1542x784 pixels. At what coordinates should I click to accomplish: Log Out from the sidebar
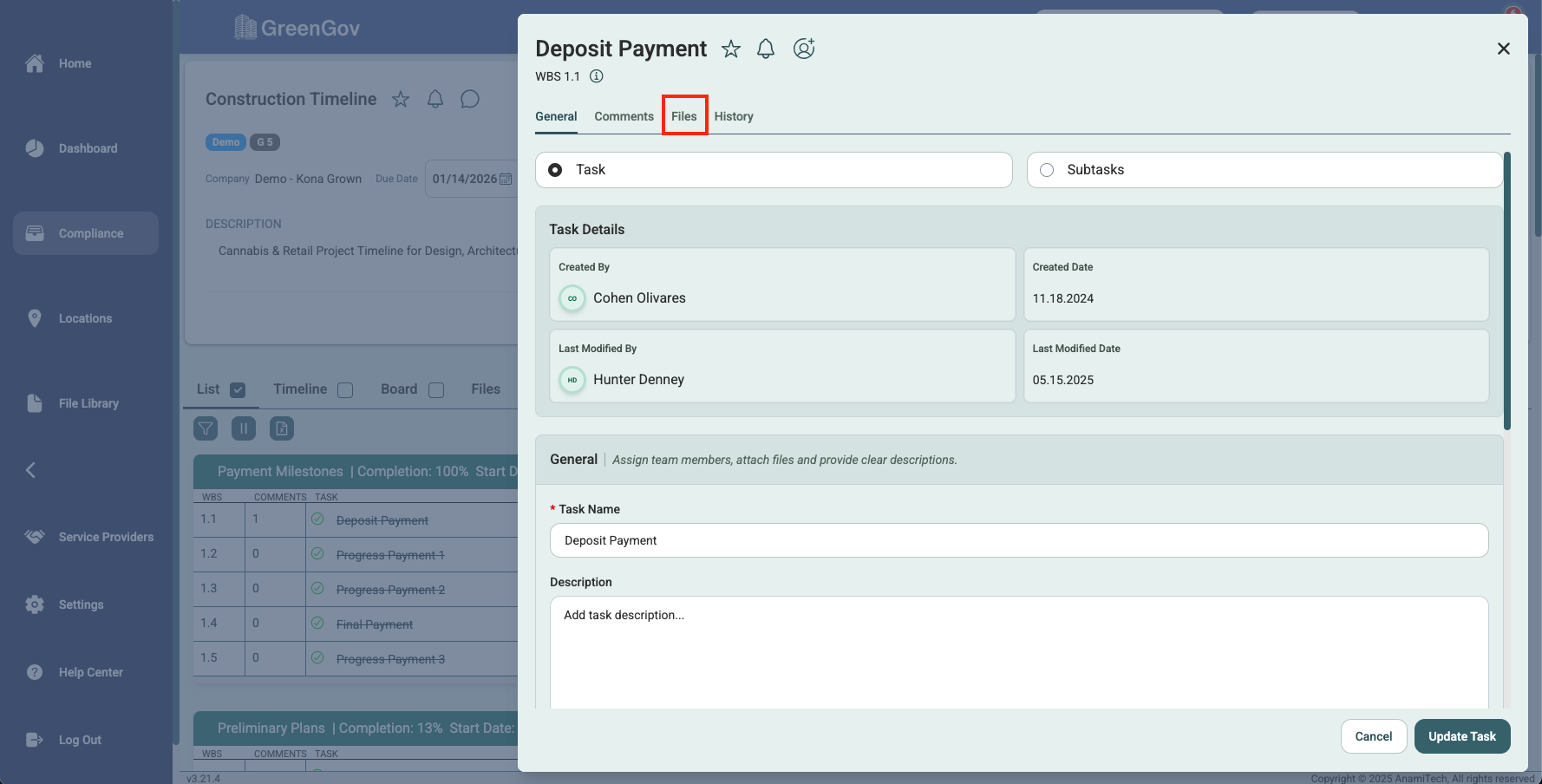[x=63, y=740]
